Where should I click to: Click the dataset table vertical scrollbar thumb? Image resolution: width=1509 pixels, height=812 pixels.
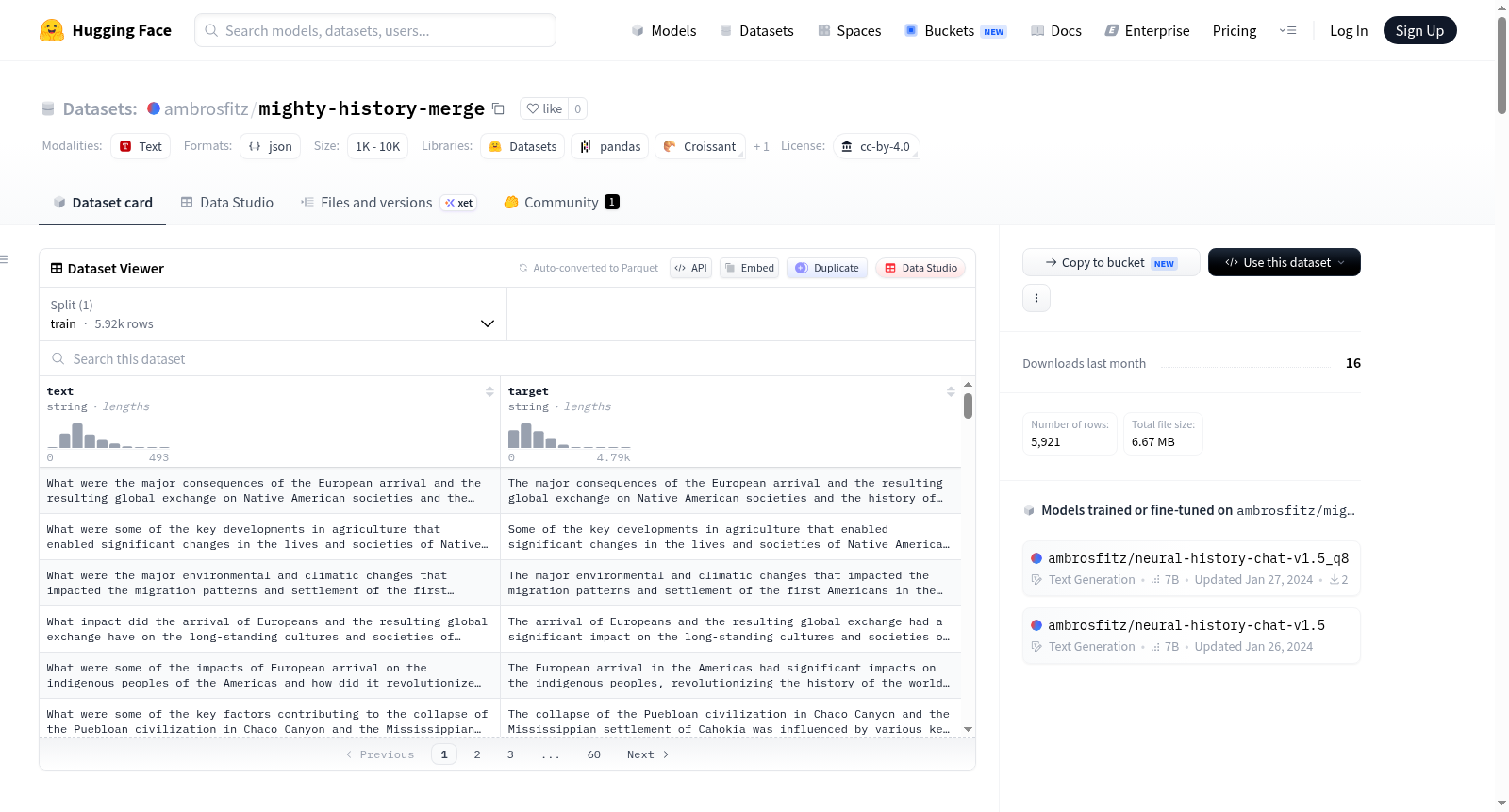[x=968, y=406]
